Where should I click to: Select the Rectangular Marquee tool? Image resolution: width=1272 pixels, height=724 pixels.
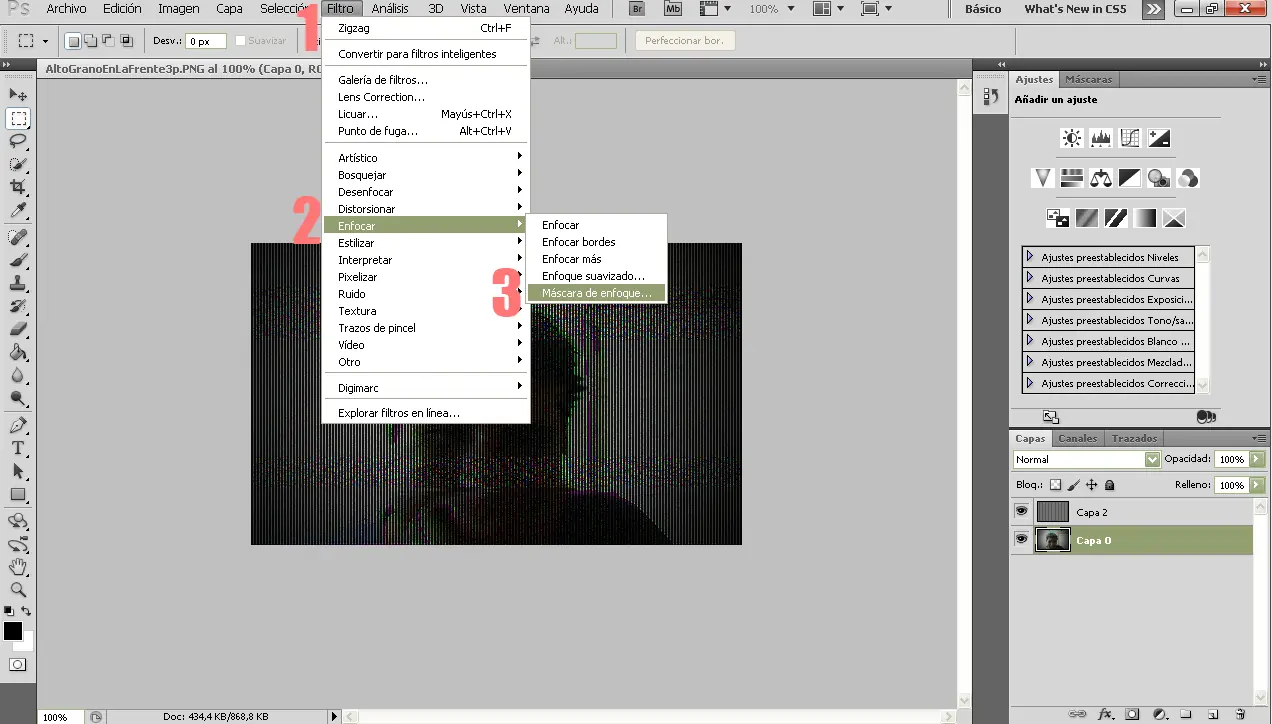18,118
